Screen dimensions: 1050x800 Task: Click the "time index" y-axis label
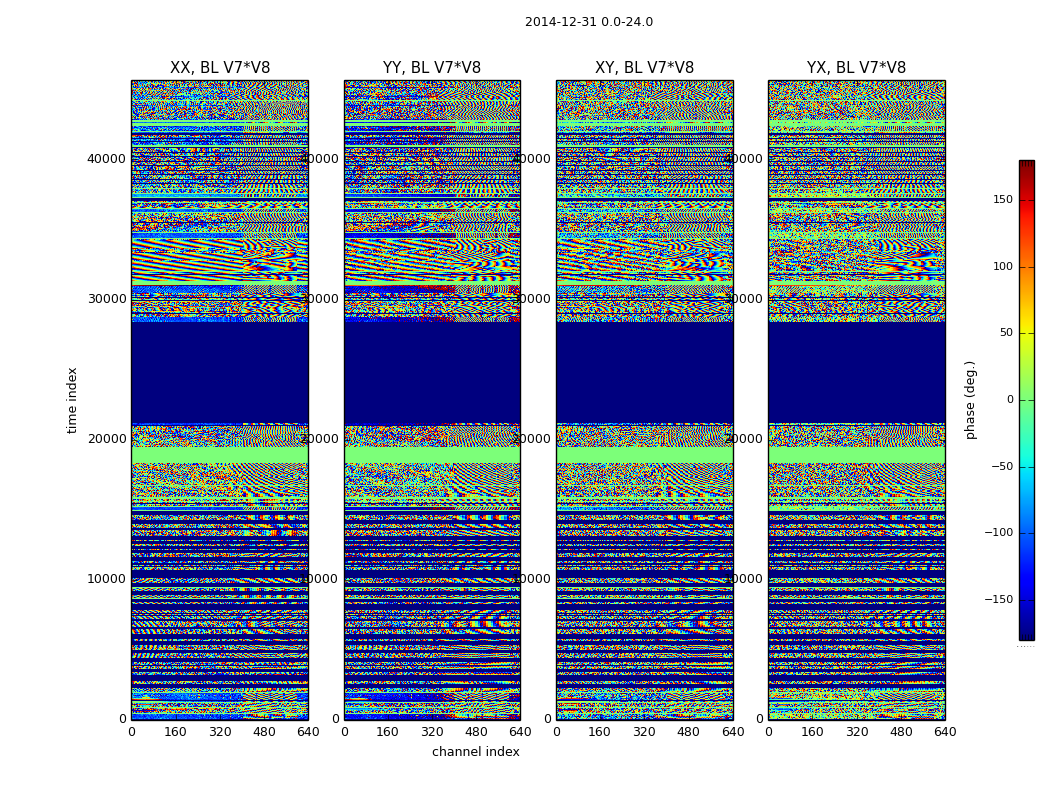click(72, 400)
